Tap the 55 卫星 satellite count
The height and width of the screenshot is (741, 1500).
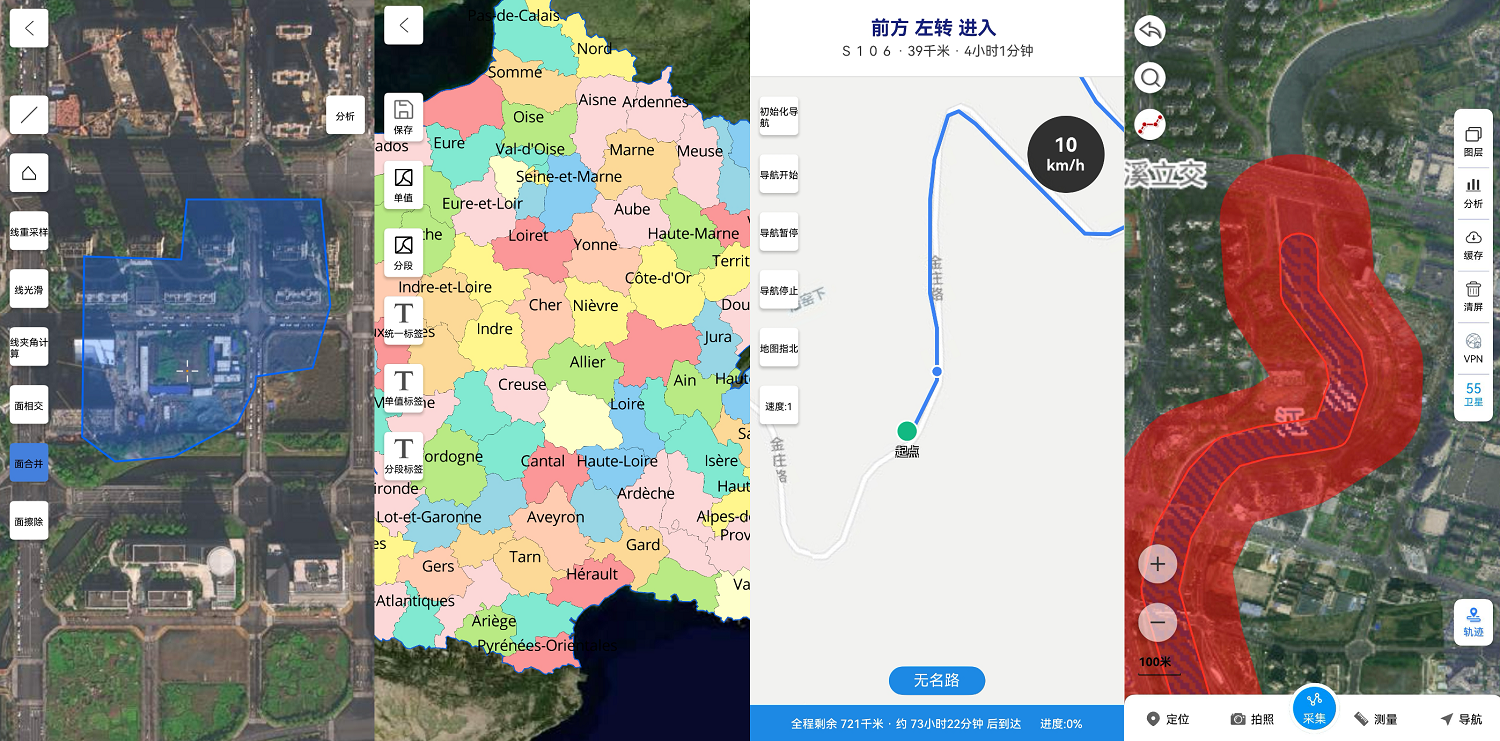[x=1473, y=395]
